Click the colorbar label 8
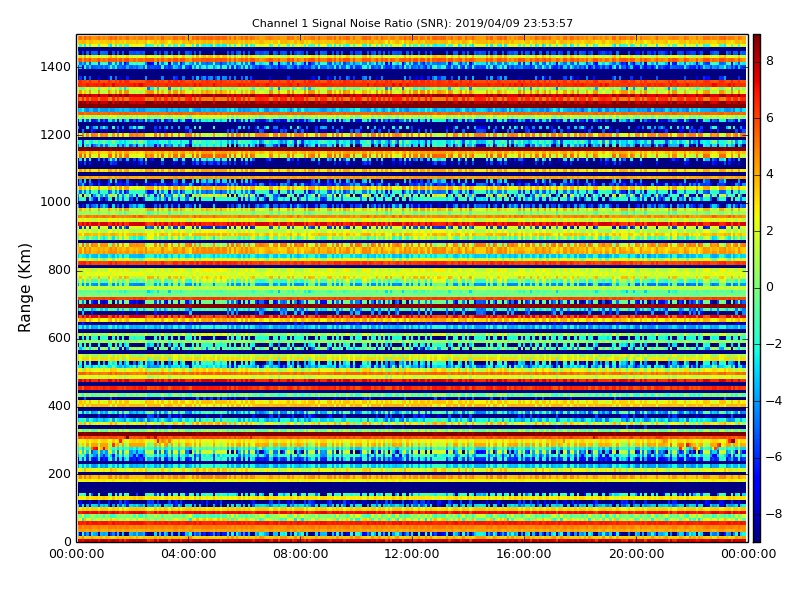 point(770,61)
